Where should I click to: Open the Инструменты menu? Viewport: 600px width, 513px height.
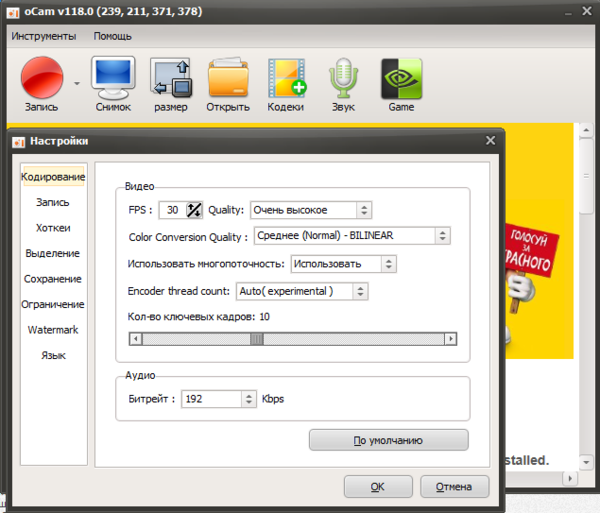44,36
